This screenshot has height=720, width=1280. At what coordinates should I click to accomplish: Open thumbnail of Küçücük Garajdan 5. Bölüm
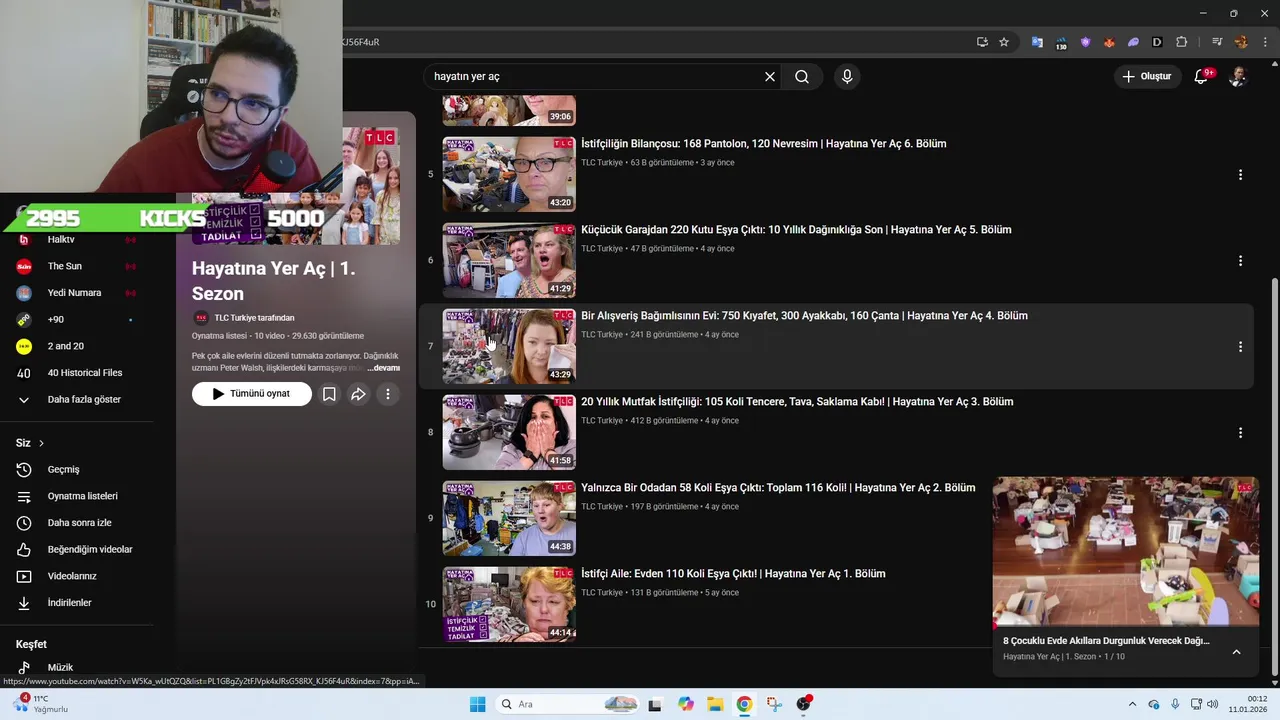point(509,260)
